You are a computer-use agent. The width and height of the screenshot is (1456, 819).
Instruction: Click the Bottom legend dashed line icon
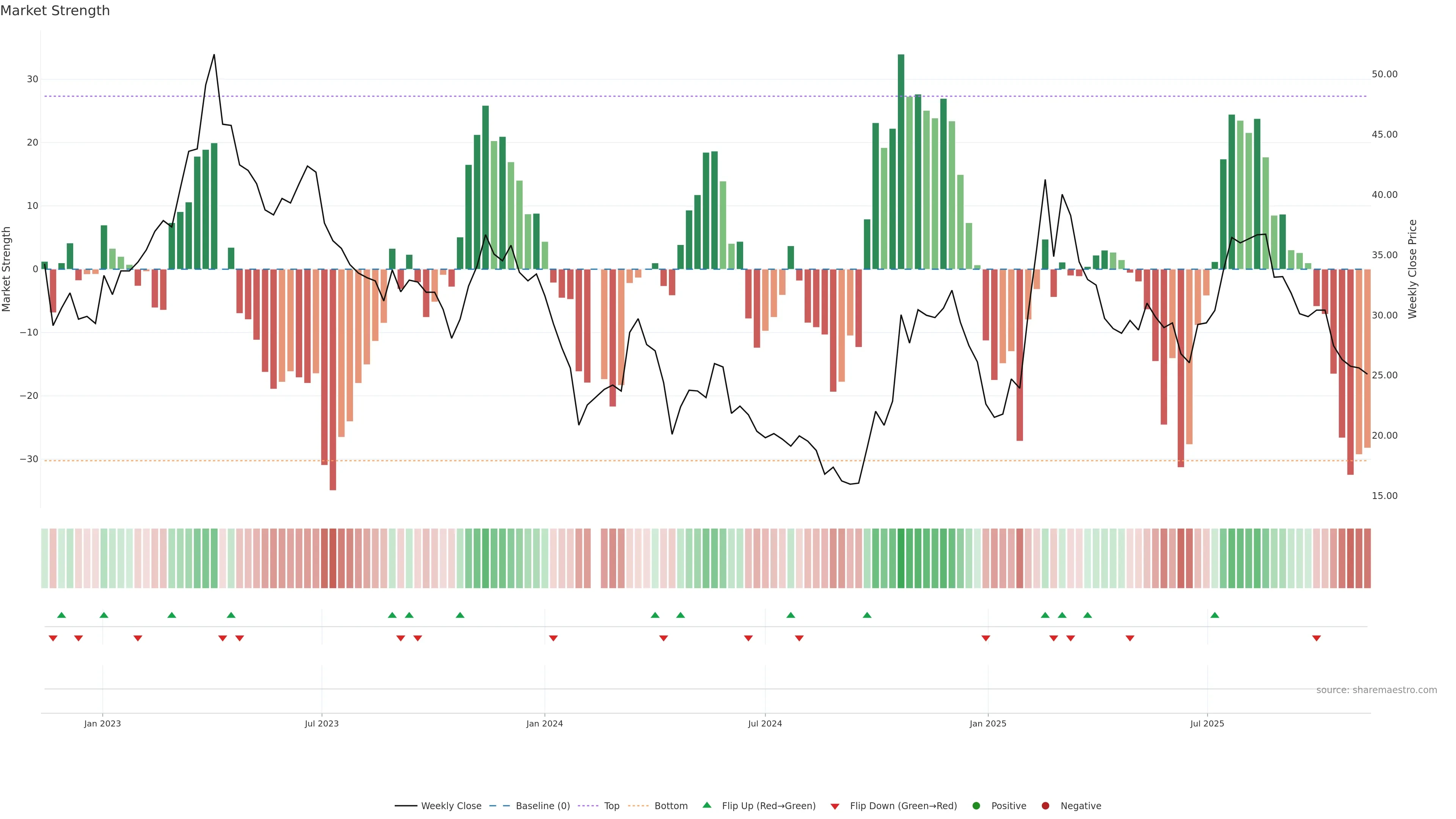point(638,805)
